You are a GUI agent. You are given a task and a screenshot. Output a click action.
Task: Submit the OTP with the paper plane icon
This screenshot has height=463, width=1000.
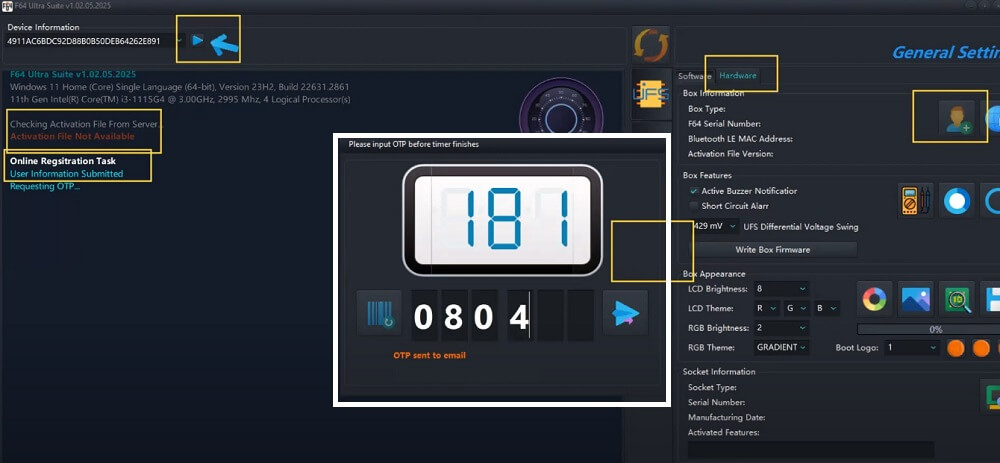(x=625, y=312)
